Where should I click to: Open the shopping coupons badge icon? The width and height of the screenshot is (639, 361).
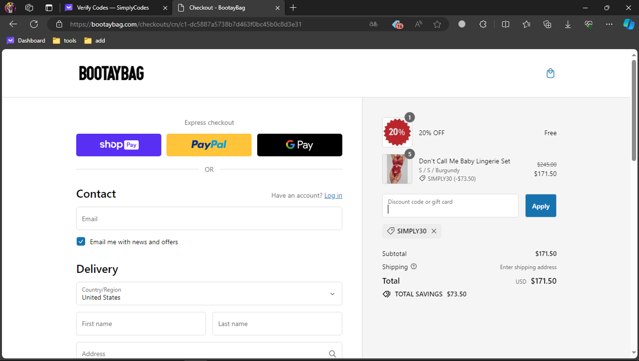(397, 24)
